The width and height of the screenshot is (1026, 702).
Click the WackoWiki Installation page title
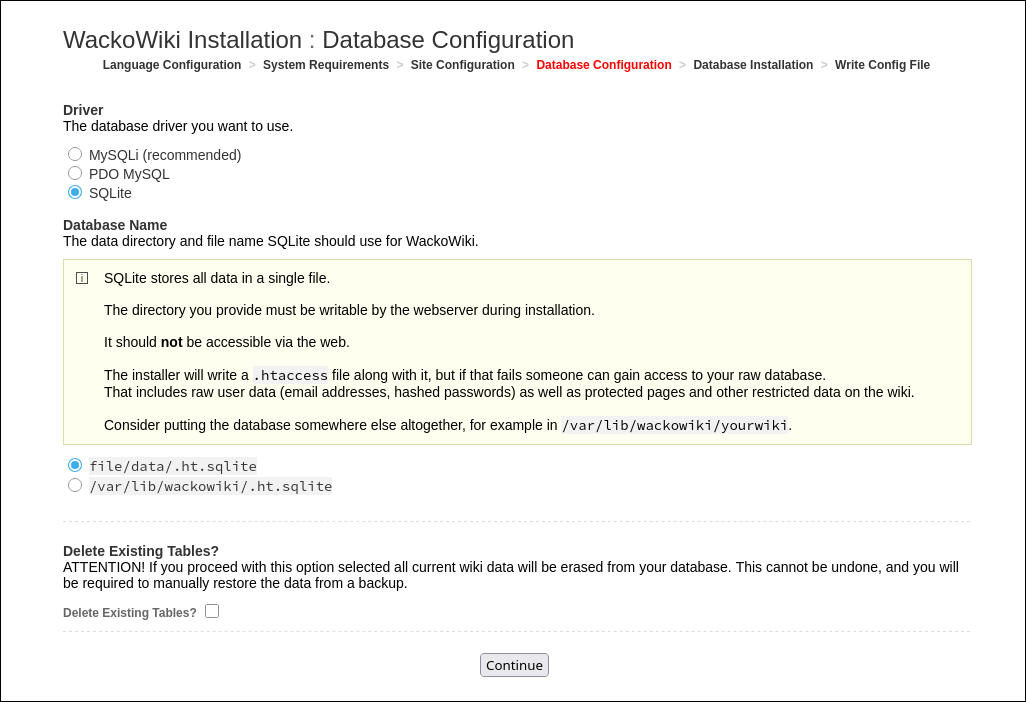pyautogui.click(x=318, y=40)
